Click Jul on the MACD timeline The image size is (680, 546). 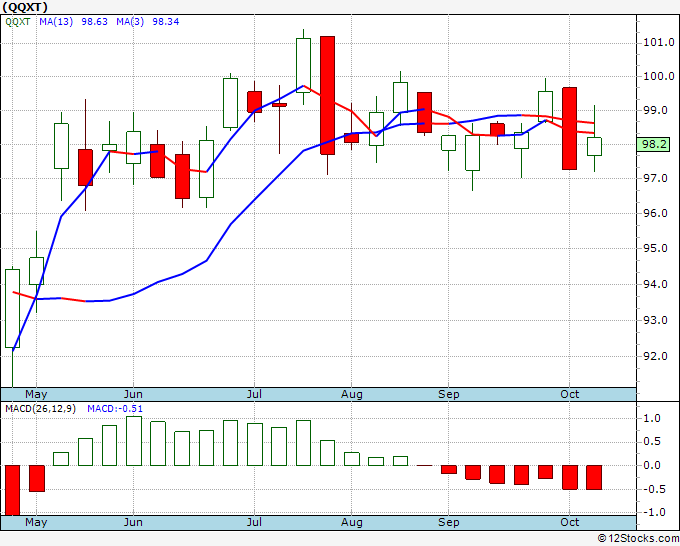click(x=254, y=522)
